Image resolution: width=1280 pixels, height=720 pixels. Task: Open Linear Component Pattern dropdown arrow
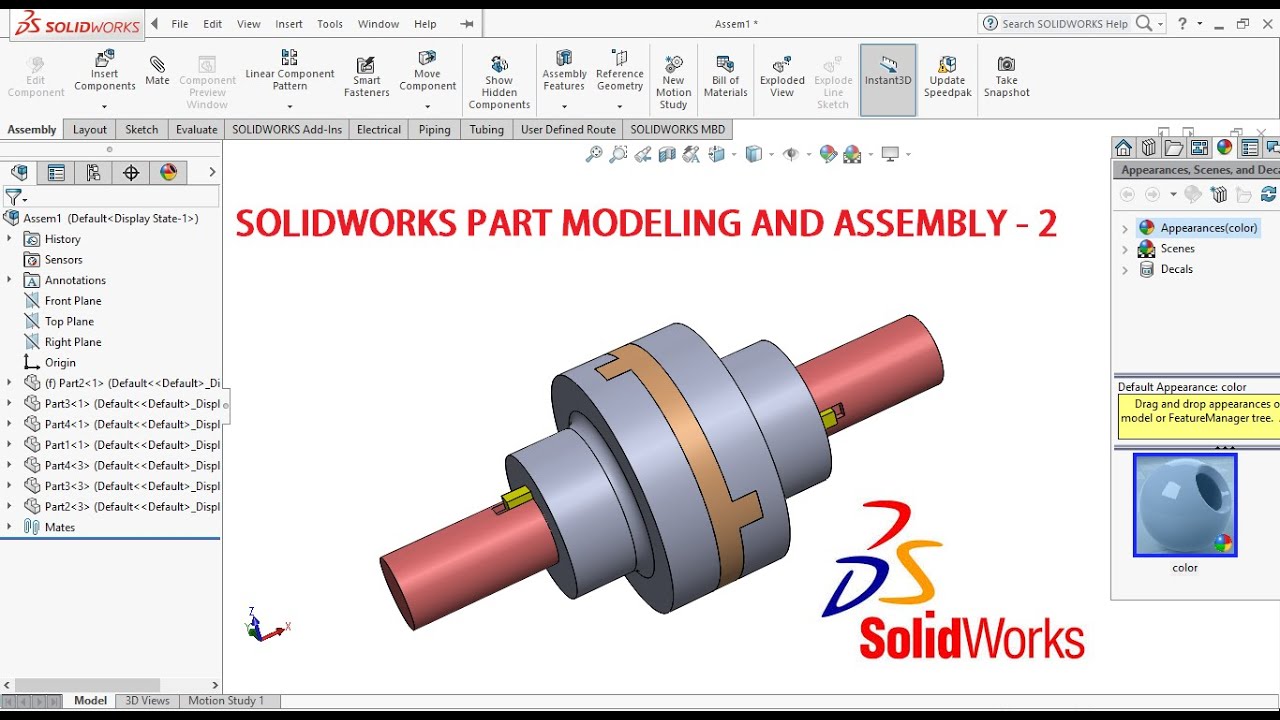pyautogui.click(x=290, y=106)
